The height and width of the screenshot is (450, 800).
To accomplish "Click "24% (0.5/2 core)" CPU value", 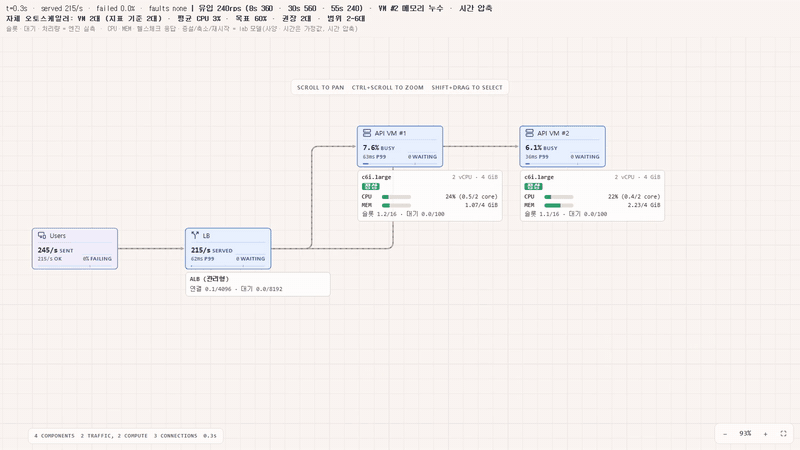I will click(471, 196).
